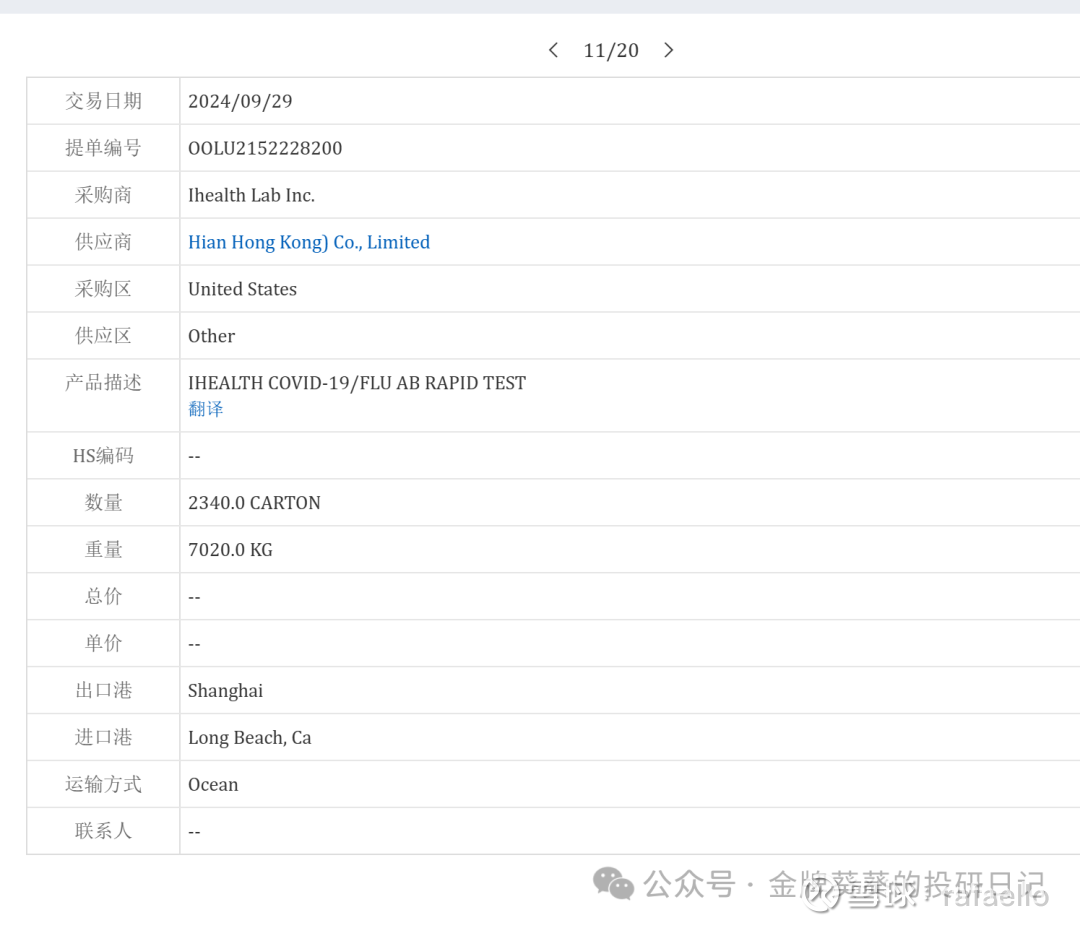1080x928 pixels.
Task: Select export port Shanghai
Action: [x=225, y=691]
